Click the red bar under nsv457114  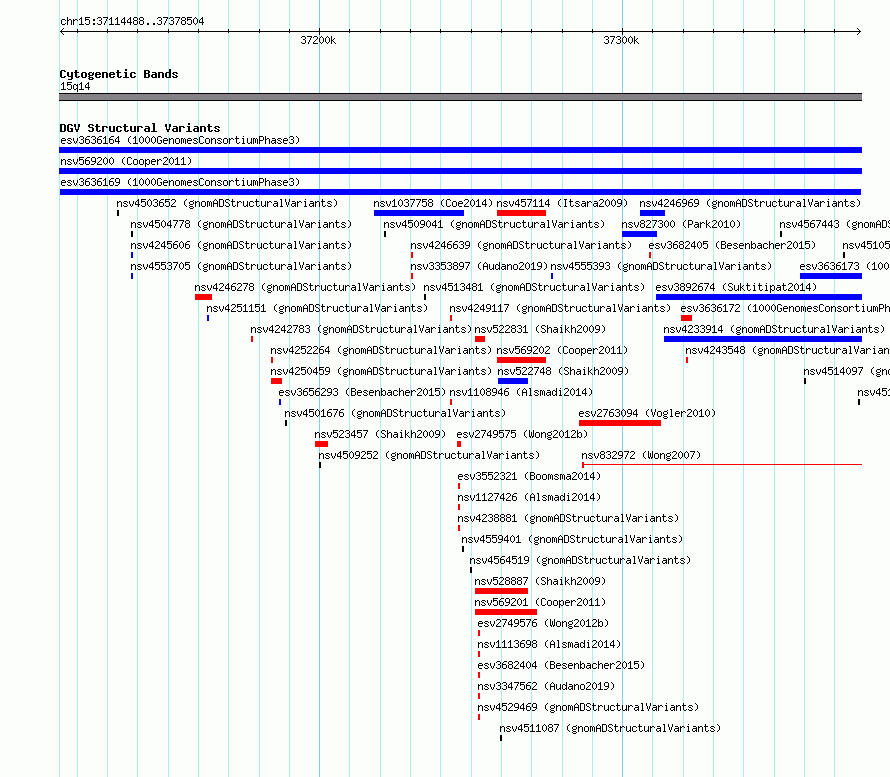521,213
